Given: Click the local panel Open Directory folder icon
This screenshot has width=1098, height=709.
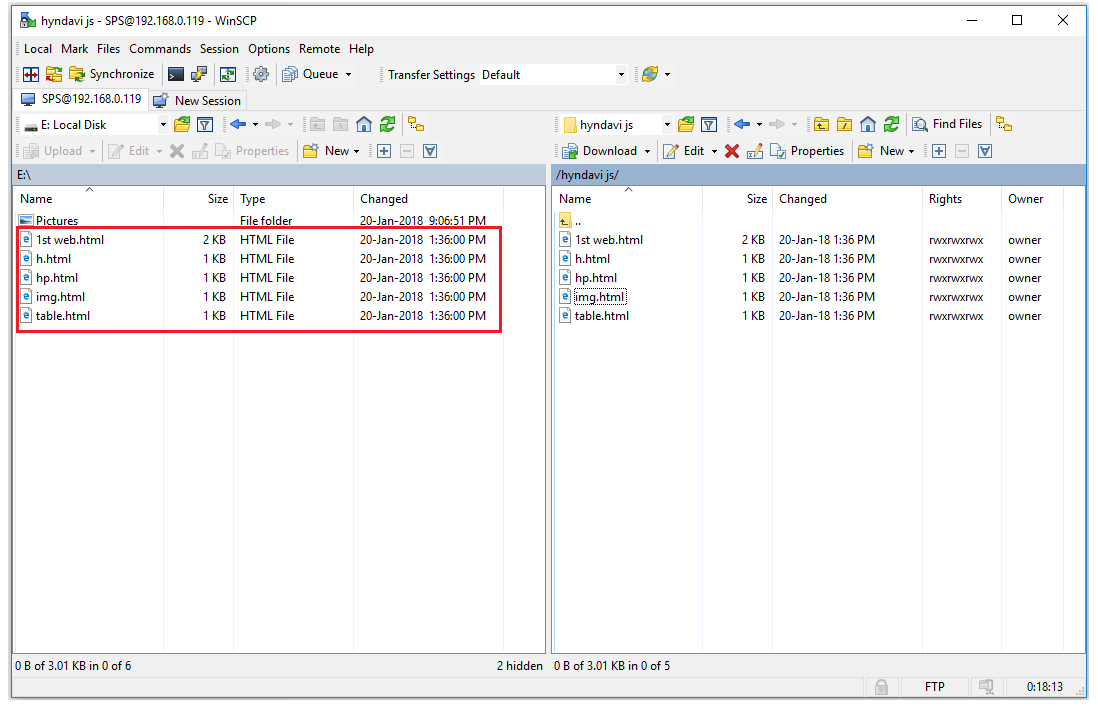Looking at the screenshot, I should coord(182,125).
